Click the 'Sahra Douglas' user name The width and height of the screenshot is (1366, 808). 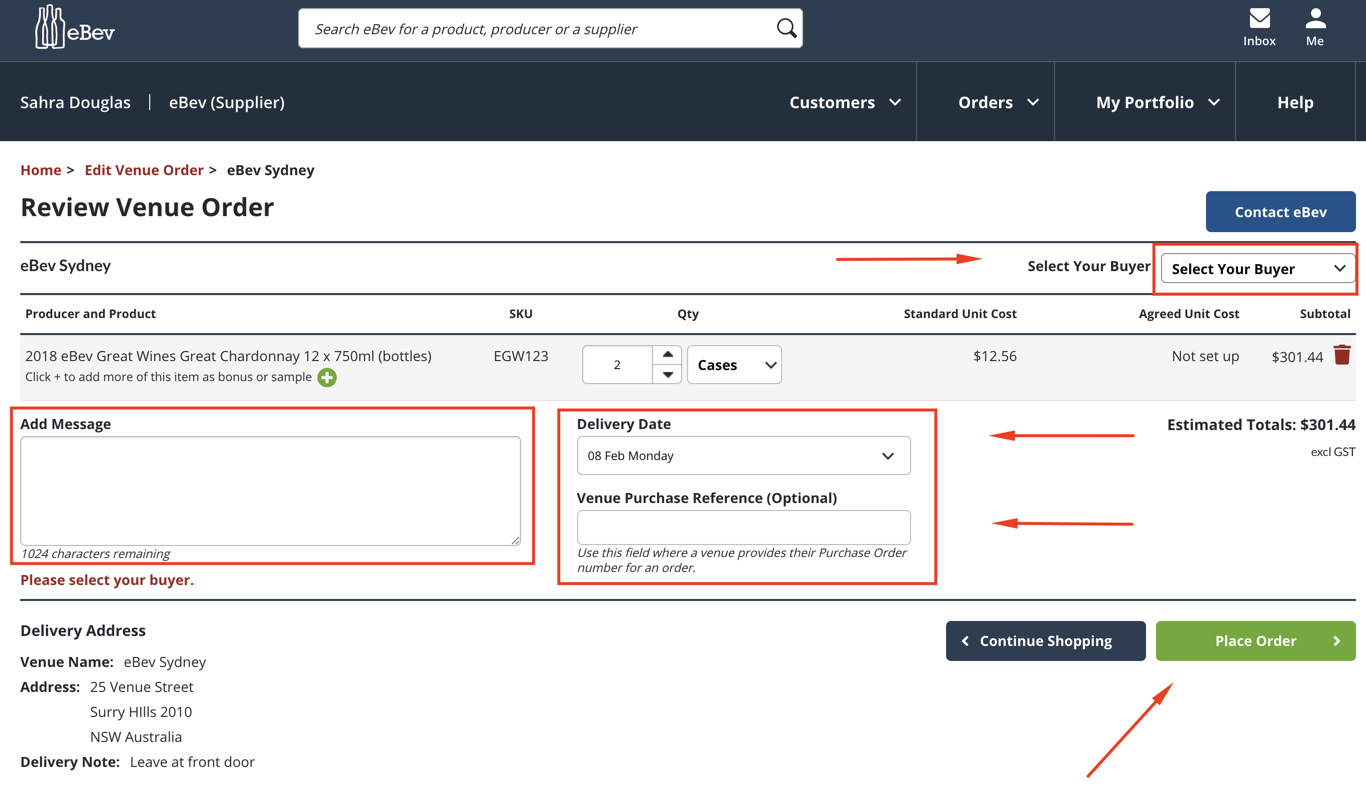(x=75, y=102)
